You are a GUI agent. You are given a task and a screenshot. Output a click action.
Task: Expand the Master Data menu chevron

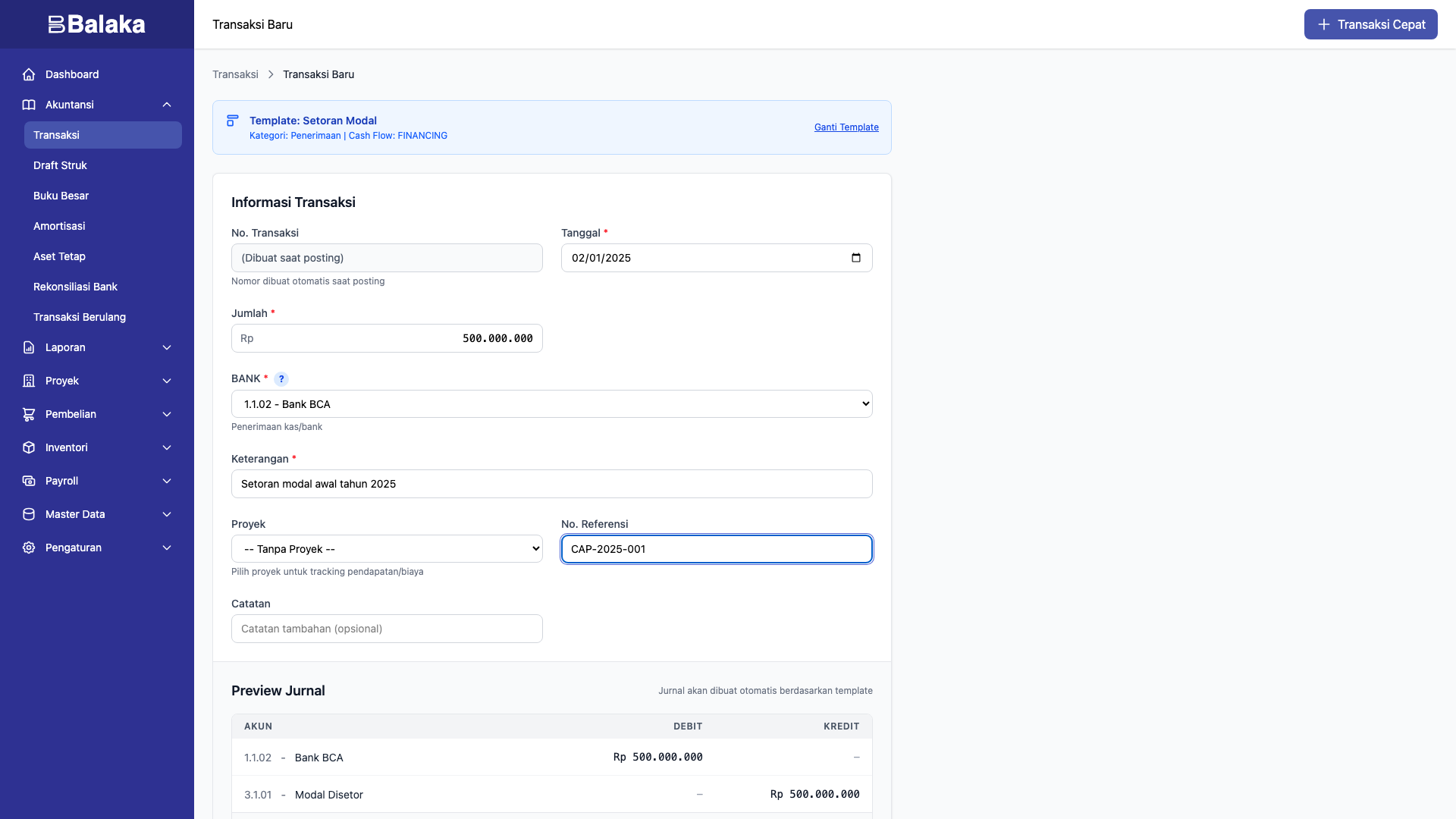(167, 514)
